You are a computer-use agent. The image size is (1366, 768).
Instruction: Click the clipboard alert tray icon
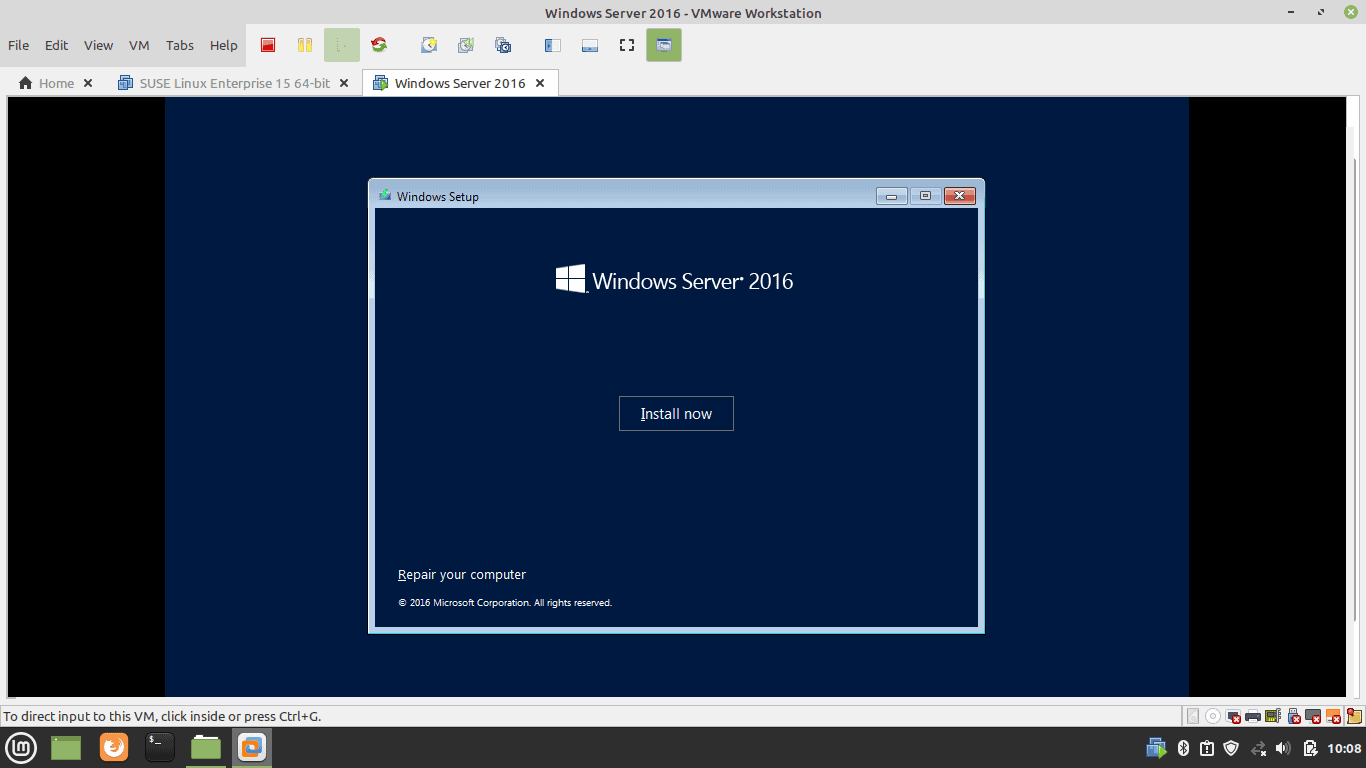1207,748
